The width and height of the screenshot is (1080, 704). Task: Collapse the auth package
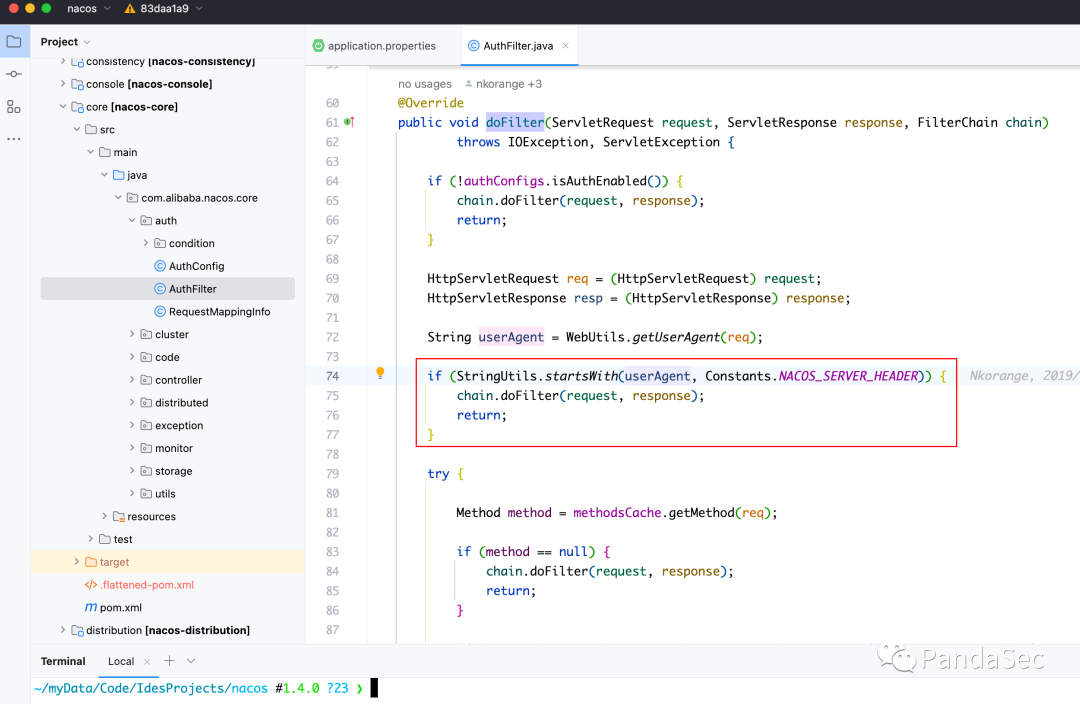132,220
